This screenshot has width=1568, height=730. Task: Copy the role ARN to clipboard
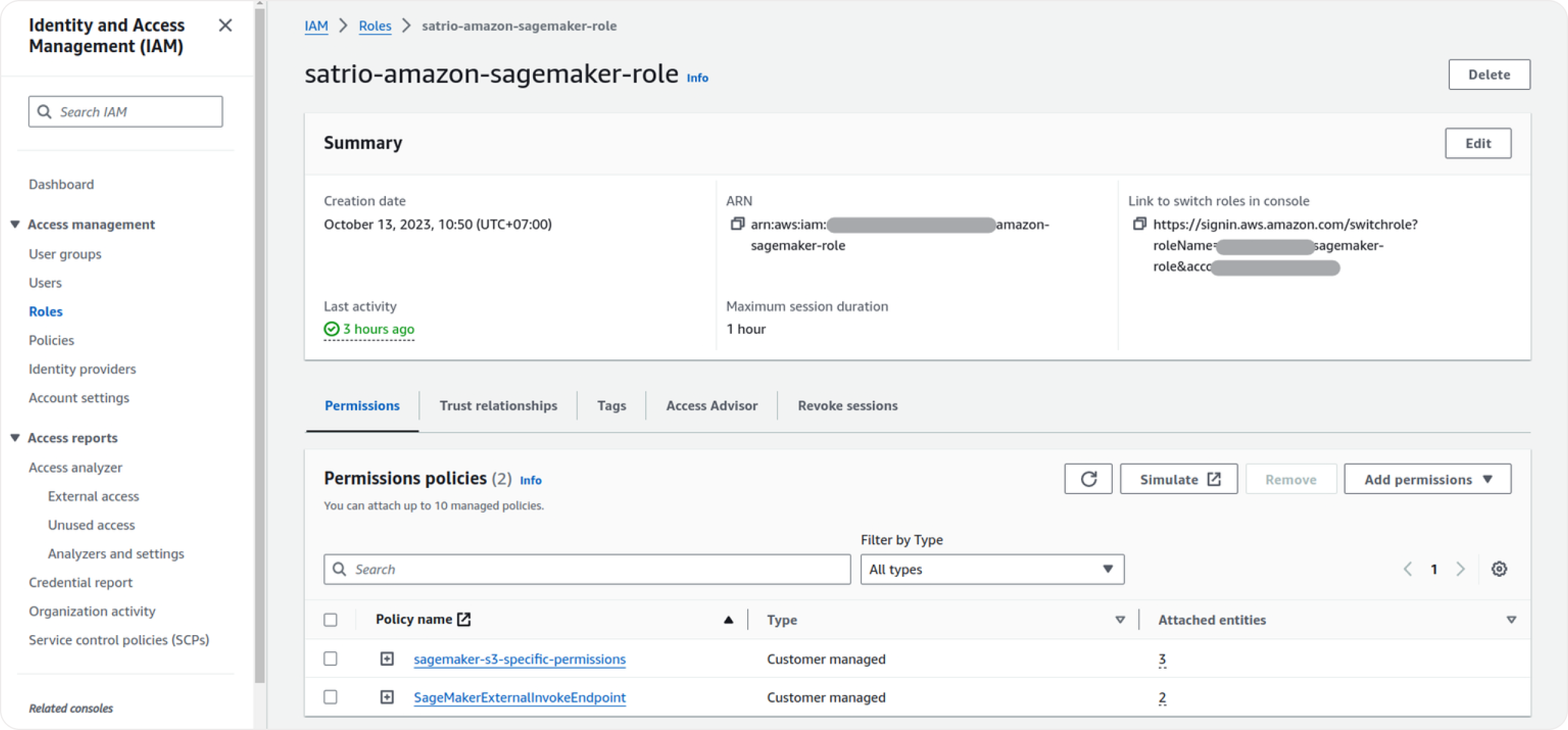pos(737,224)
